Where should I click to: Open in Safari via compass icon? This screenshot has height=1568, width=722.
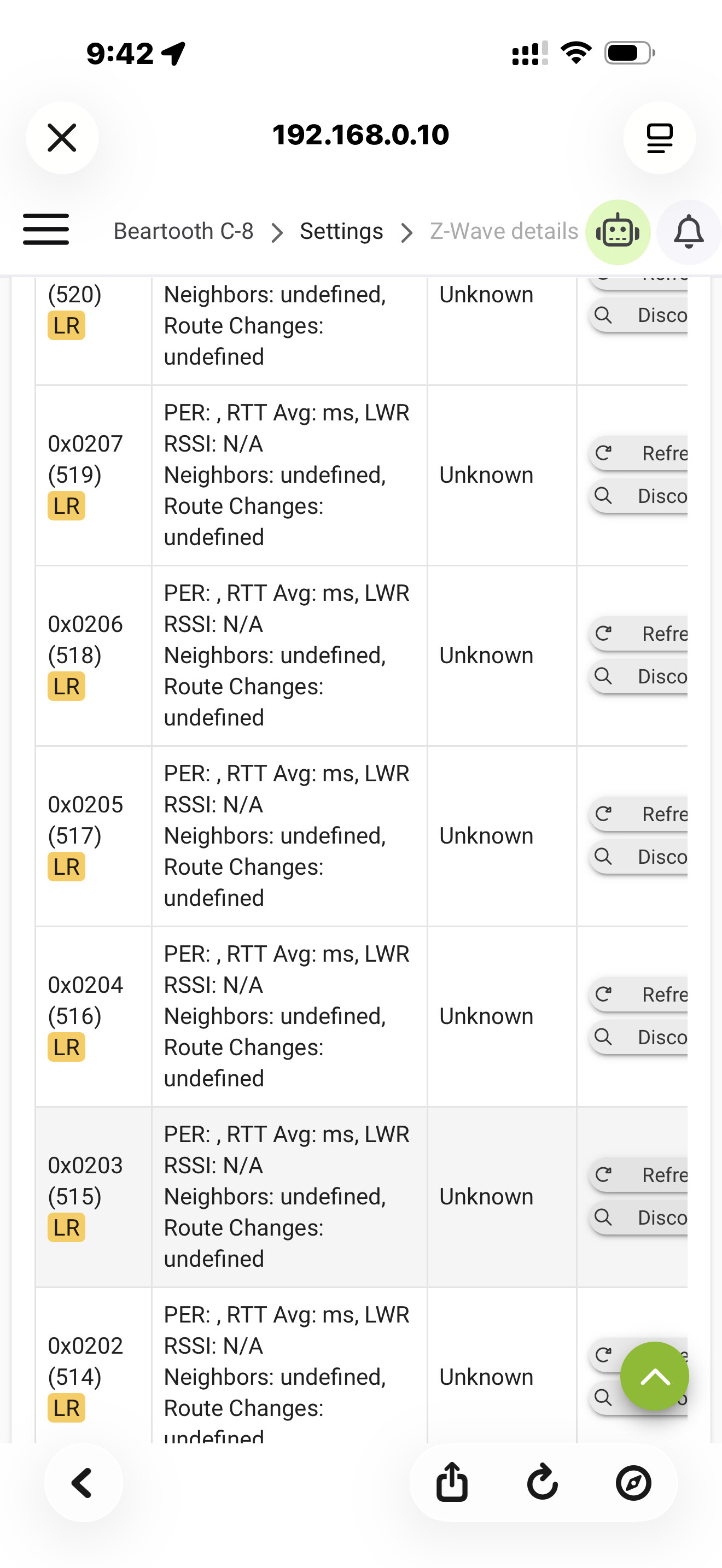point(633,1482)
